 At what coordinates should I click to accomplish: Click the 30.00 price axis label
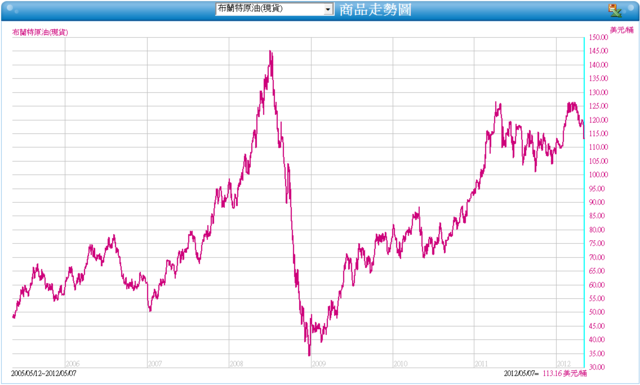(x=596, y=367)
